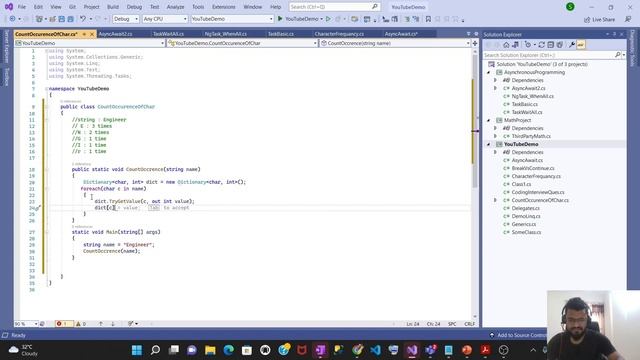Image resolution: width=640 pixels, height=360 pixels.
Task: Click the Search (Ctrl+Q) box
Action: 334,7
